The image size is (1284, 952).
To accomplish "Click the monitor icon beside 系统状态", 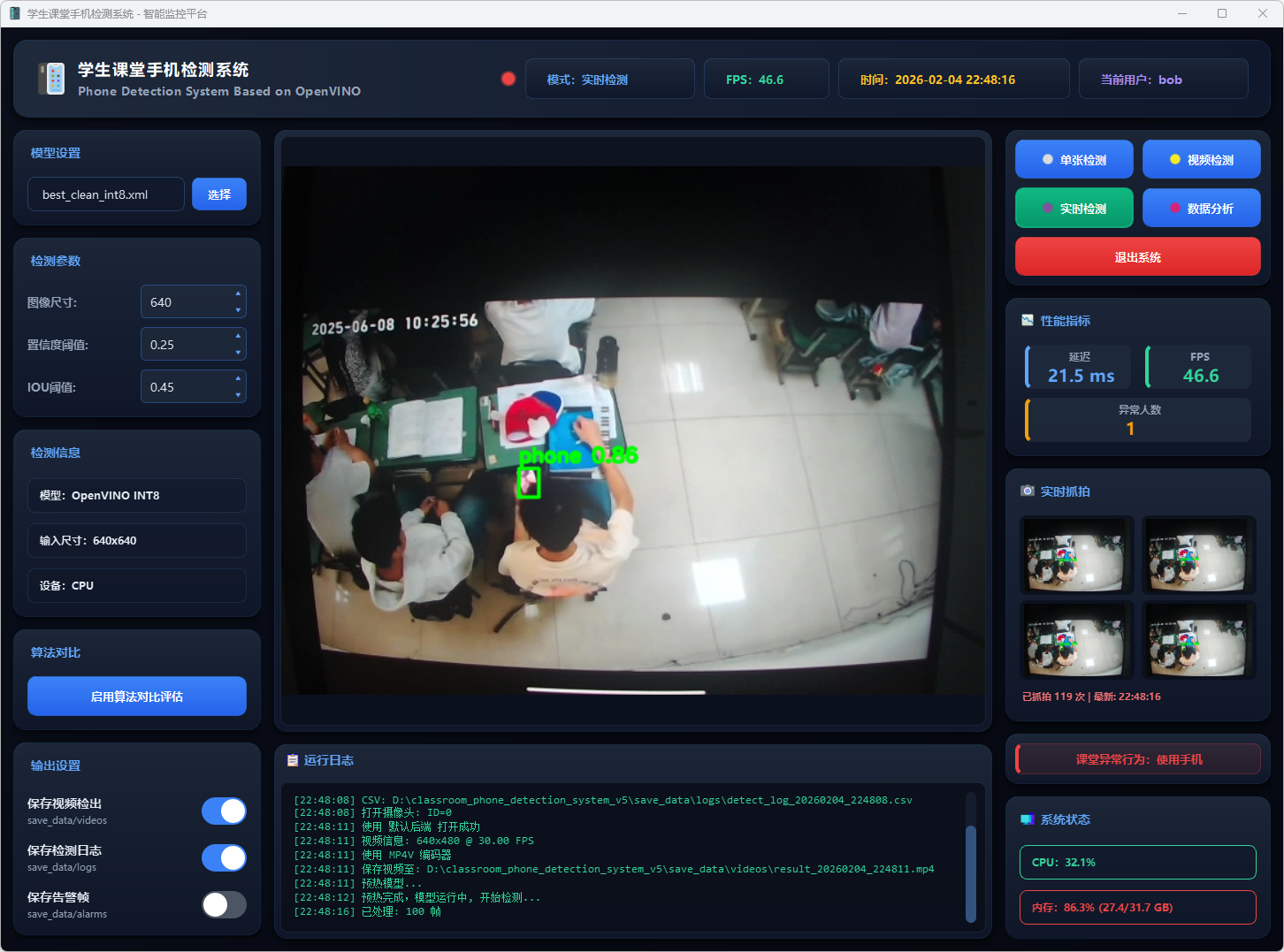I will [x=1028, y=819].
